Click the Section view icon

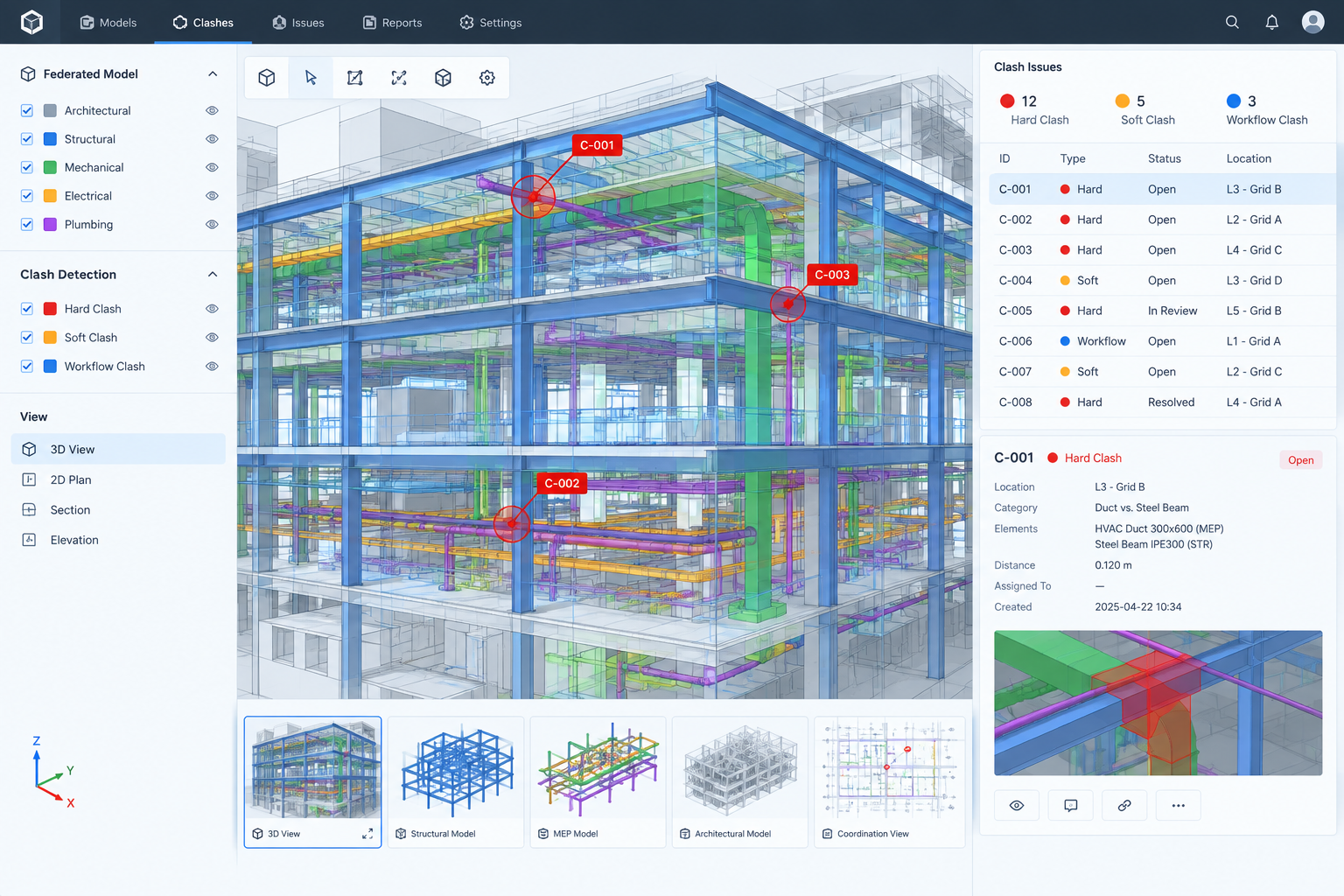point(29,509)
